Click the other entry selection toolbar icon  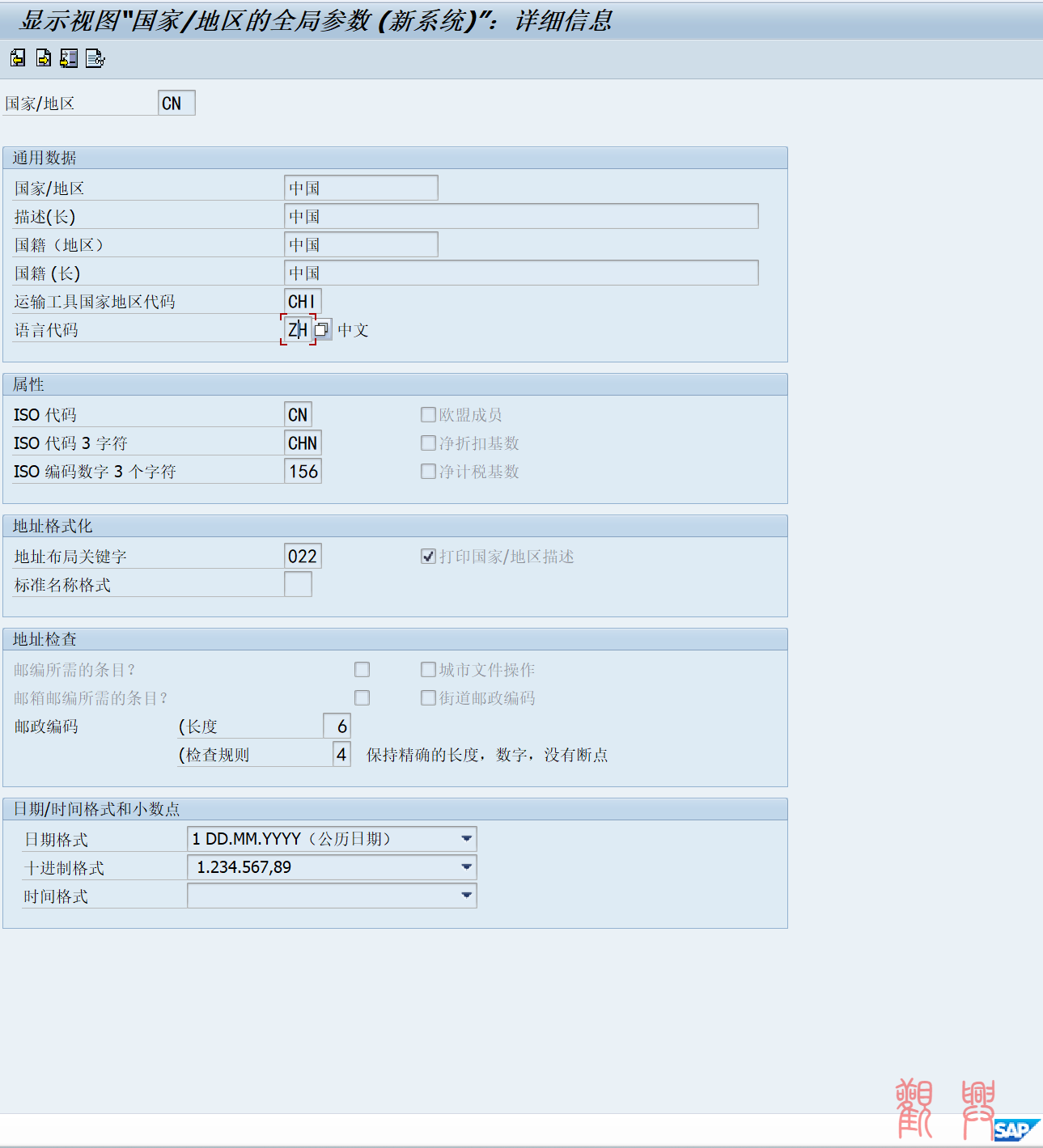70,58
